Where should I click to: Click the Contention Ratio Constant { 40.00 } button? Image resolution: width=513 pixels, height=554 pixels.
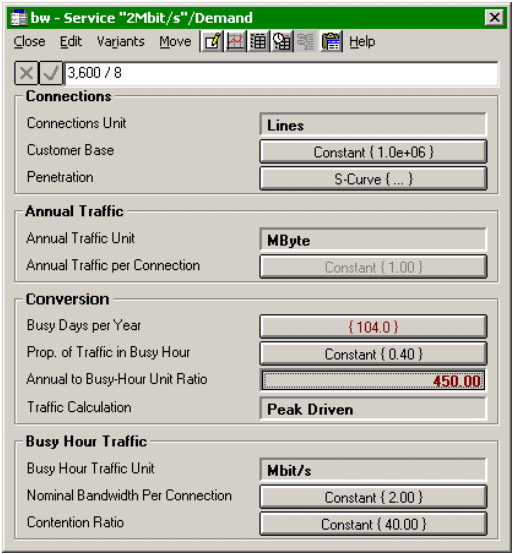coord(373,524)
